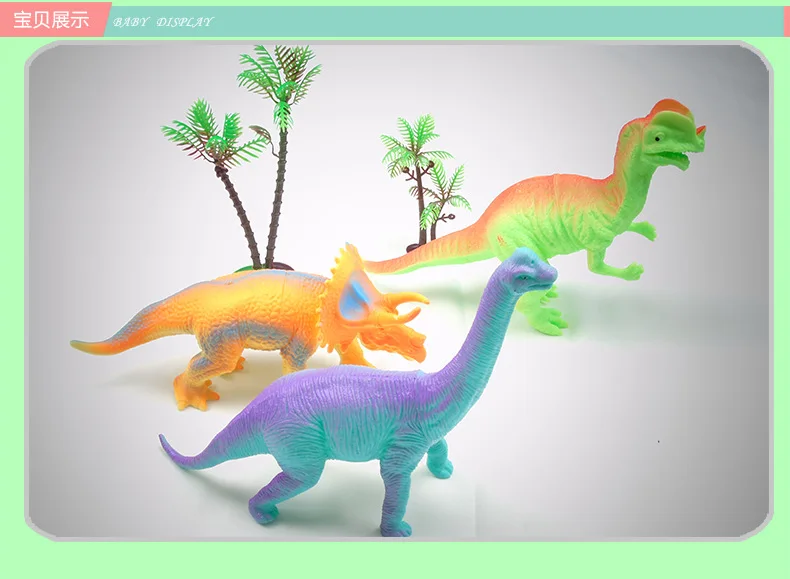Click the BABY DISPLAY banner text
The image size is (790, 579).
pos(163,22)
